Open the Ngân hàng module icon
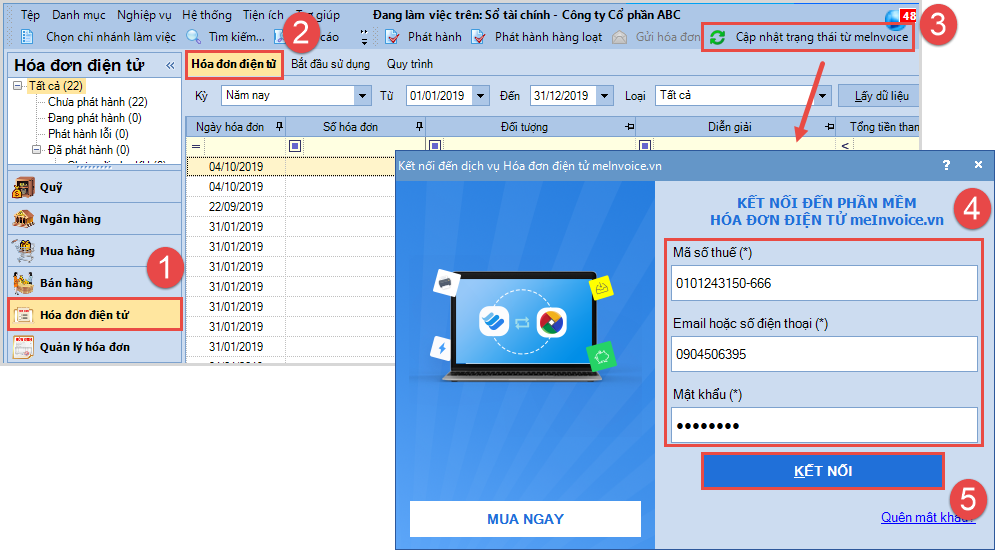The width and height of the screenshot is (1000, 553). coord(24,219)
